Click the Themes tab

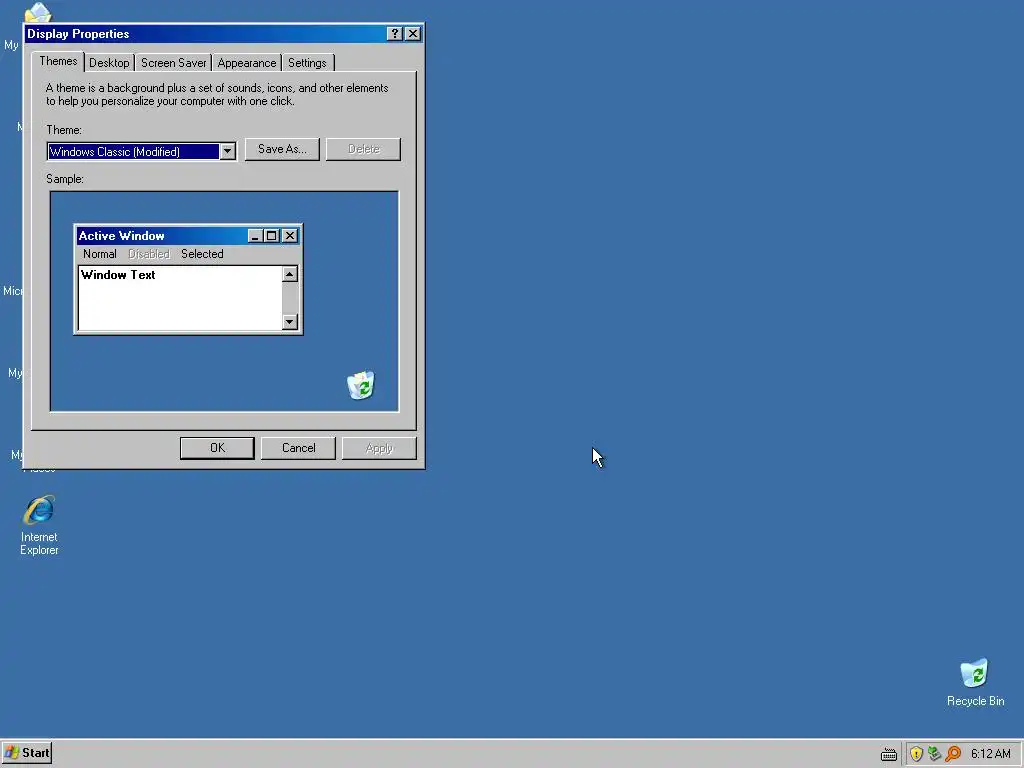pyautogui.click(x=58, y=61)
